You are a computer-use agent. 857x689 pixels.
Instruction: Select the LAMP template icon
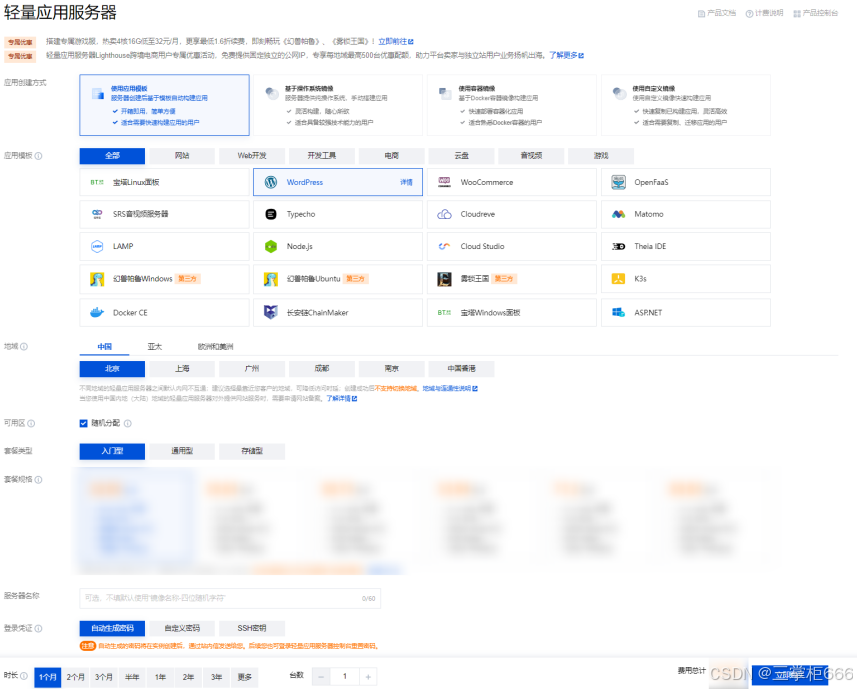point(97,246)
